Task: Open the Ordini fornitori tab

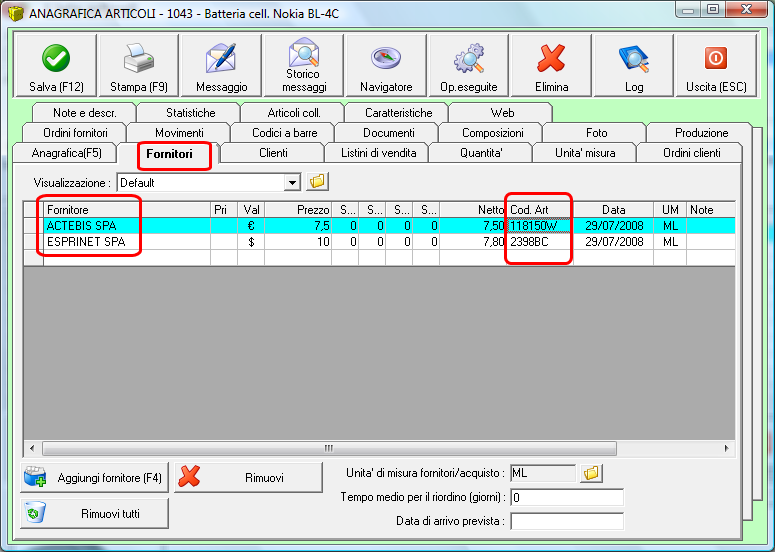Action: tap(75, 132)
